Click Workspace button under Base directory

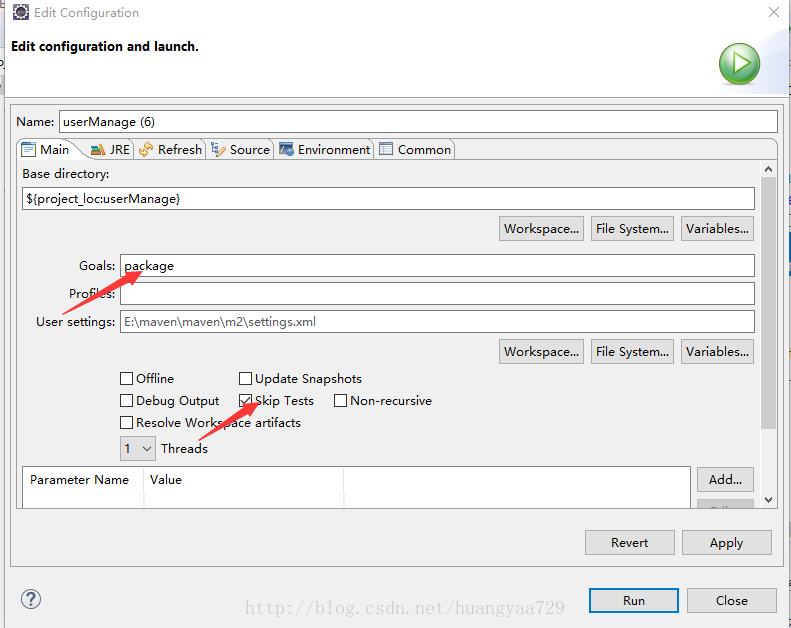point(541,229)
